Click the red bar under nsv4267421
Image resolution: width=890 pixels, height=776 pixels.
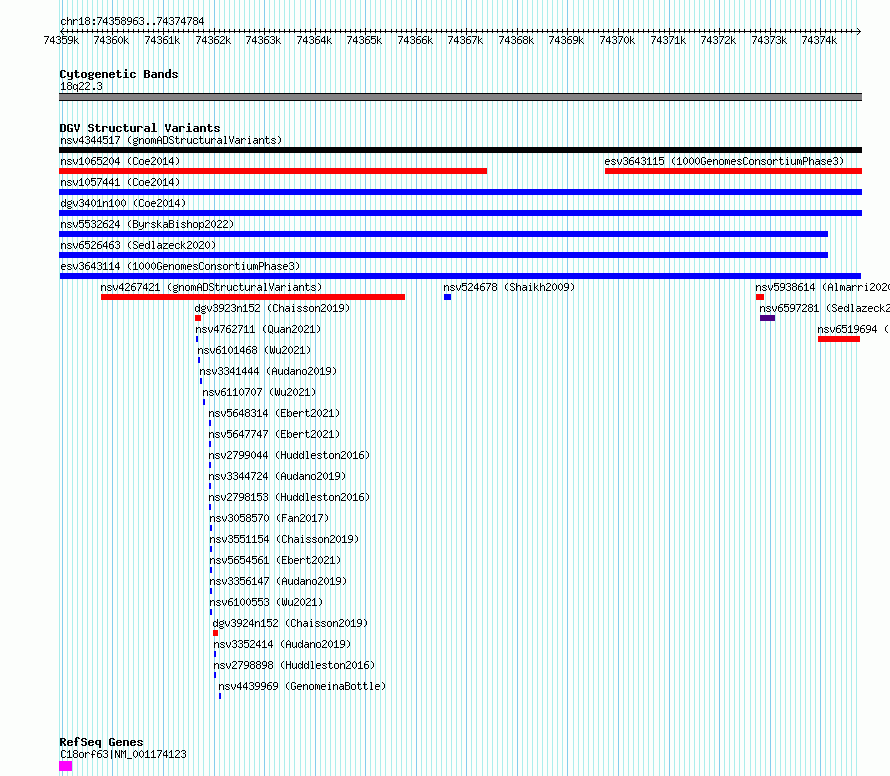click(253, 297)
